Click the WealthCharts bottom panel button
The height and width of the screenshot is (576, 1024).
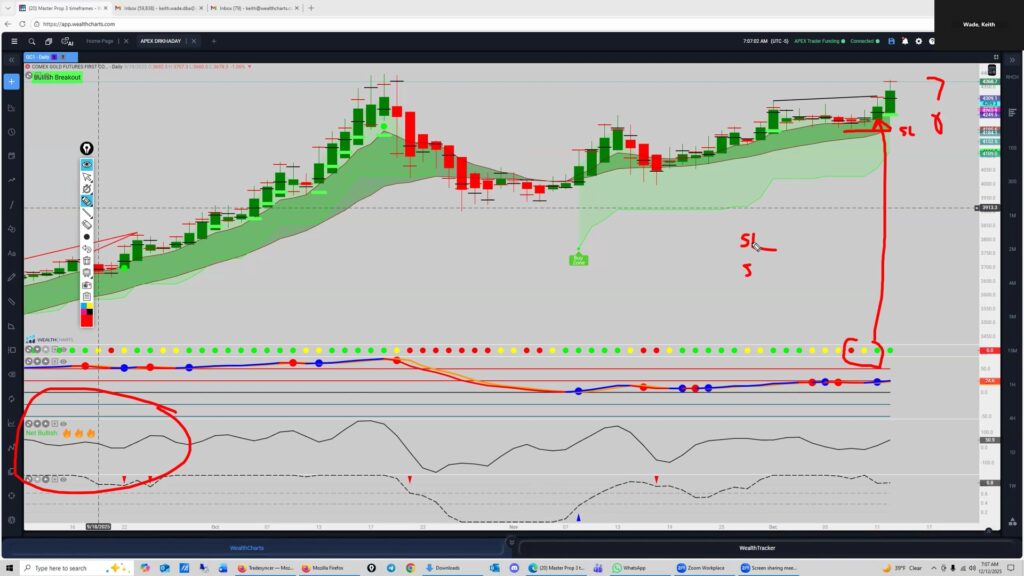254,547
